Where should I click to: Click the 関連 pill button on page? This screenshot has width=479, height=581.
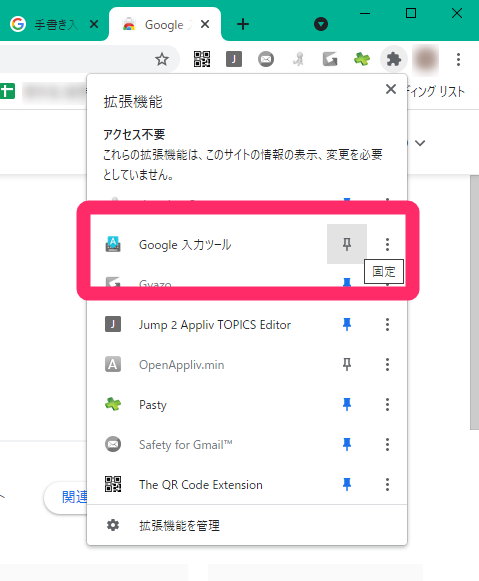point(67,497)
